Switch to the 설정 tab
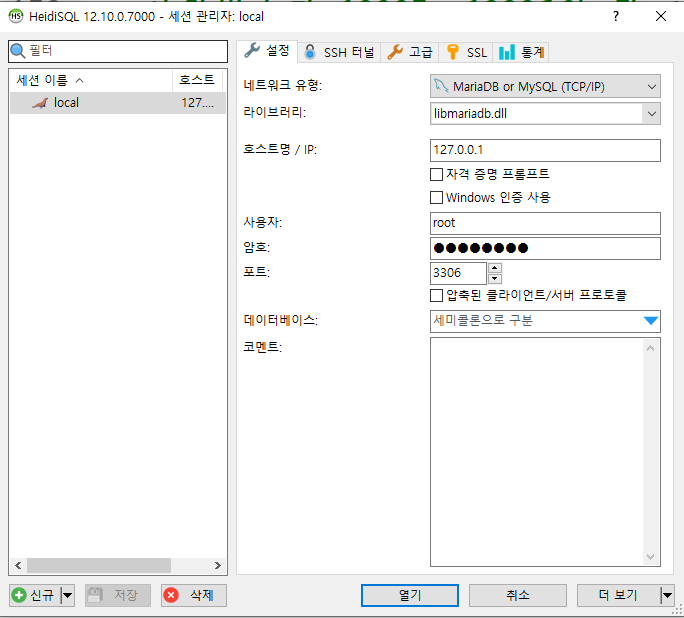 click(267, 51)
